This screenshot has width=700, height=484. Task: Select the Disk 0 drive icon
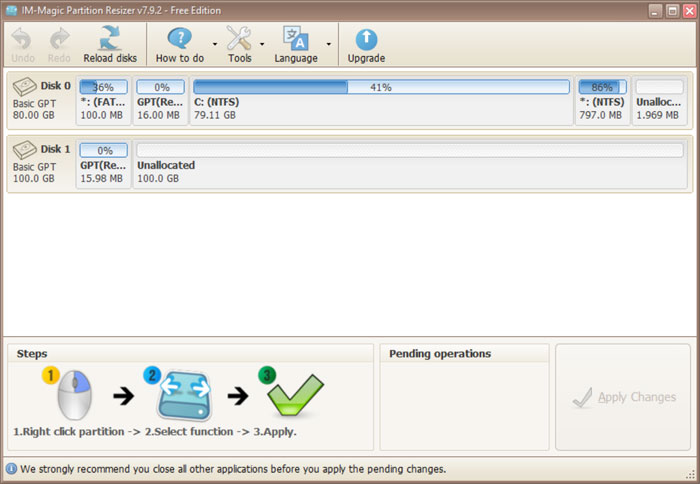25,86
